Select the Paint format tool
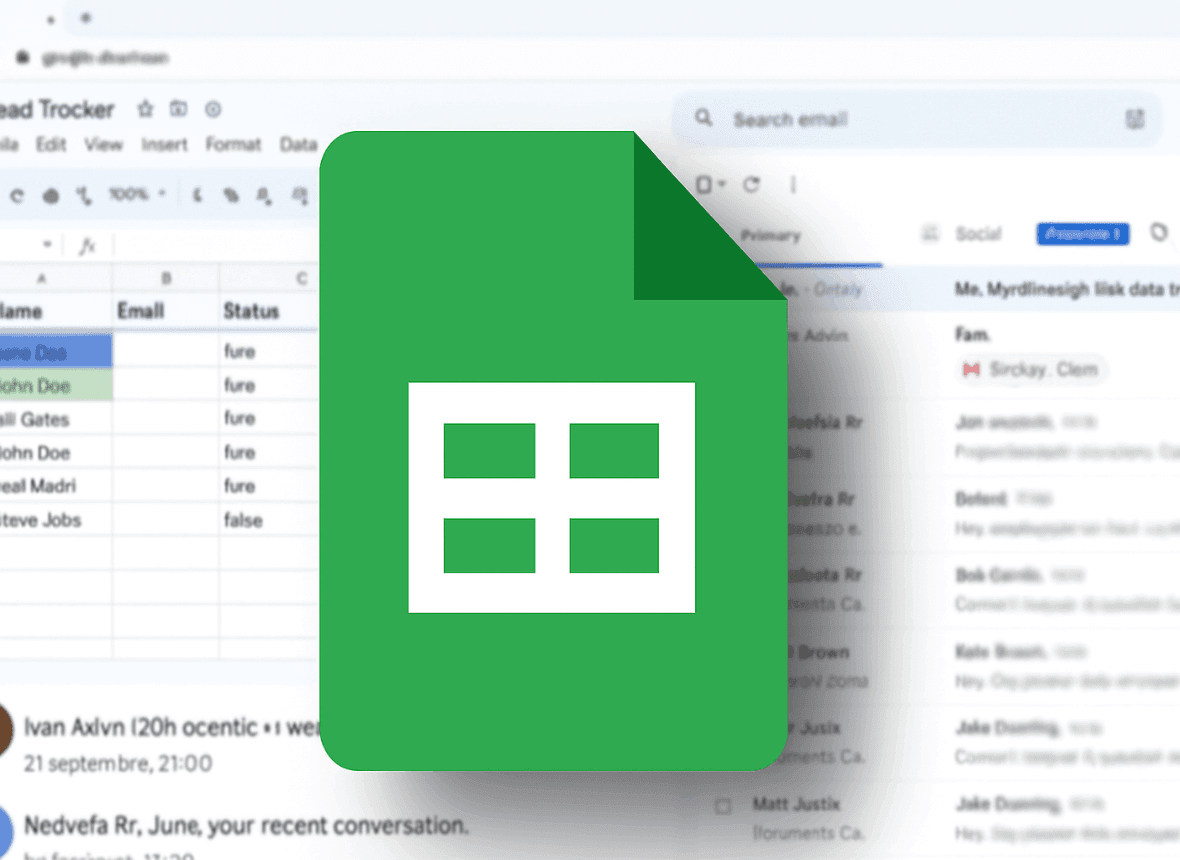The height and width of the screenshot is (860, 1180). tap(84, 196)
